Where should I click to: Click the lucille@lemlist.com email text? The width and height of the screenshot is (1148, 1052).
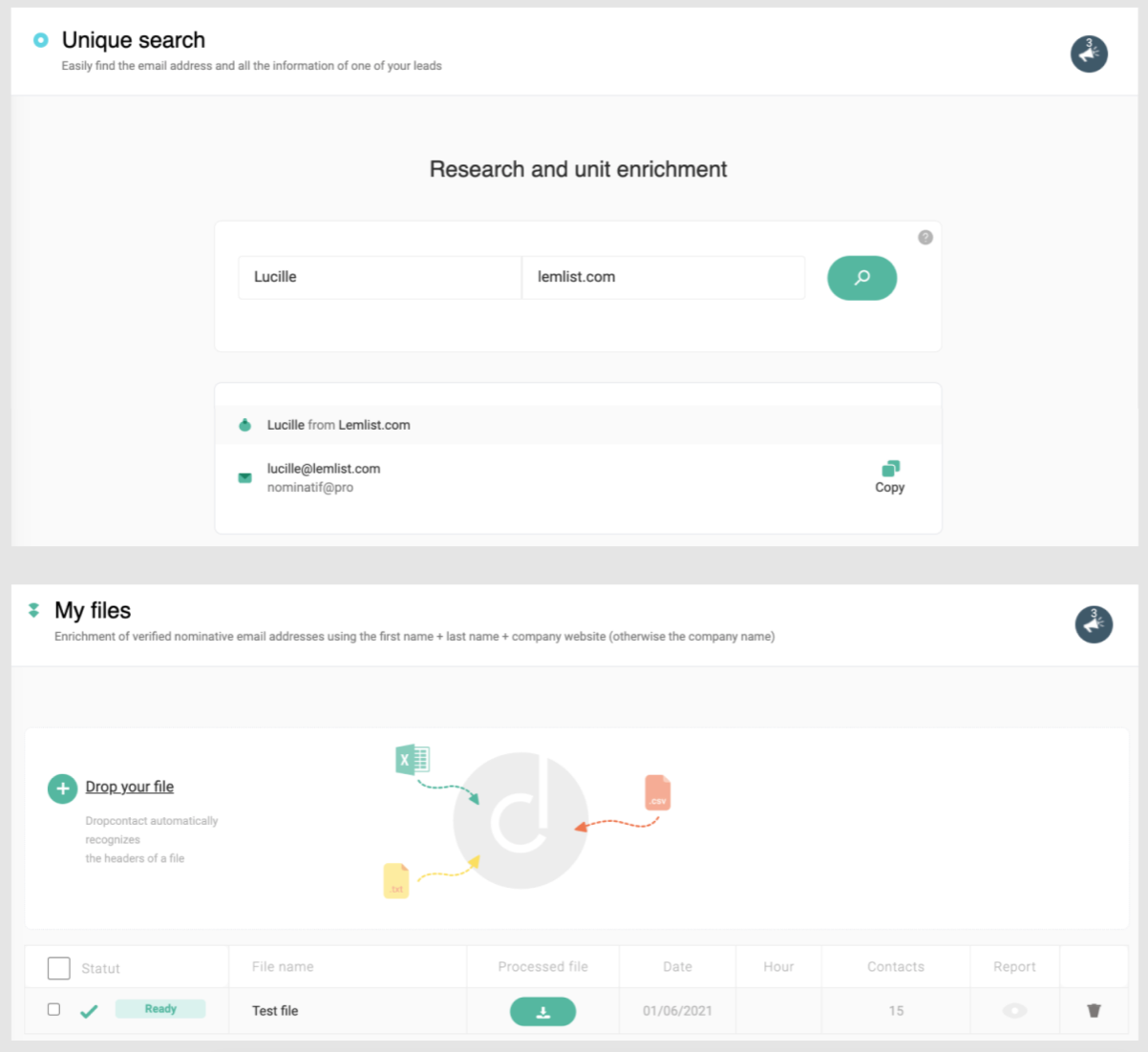tap(324, 469)
